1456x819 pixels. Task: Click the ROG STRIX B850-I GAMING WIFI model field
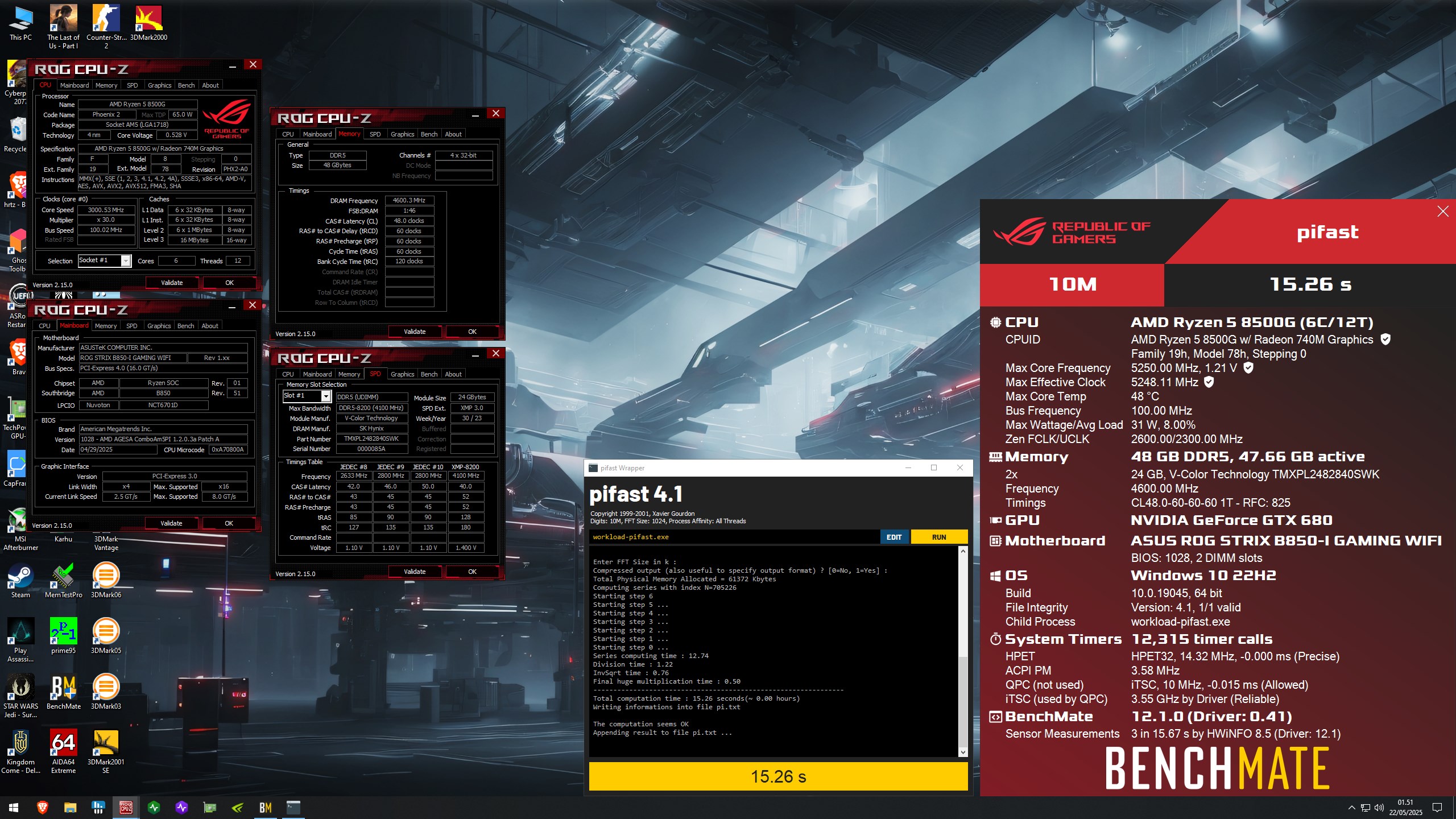point(133,358)
